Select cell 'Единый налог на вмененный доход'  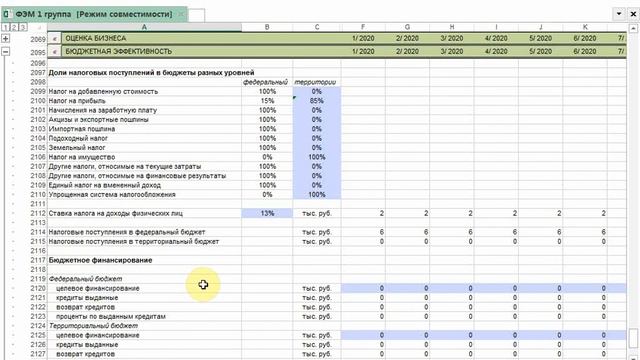pos(144,185)
